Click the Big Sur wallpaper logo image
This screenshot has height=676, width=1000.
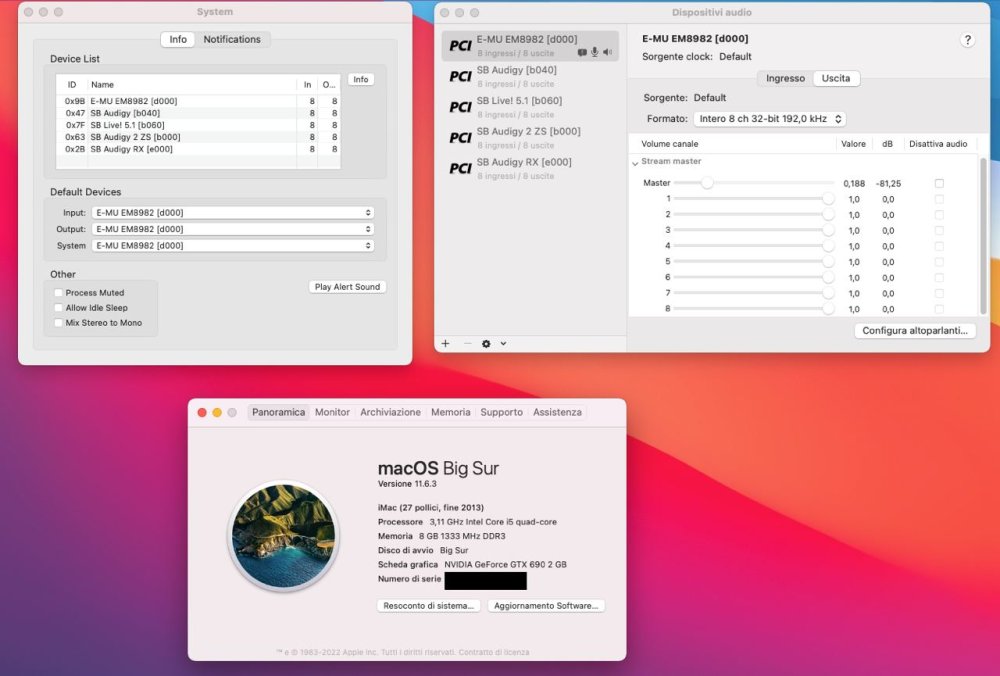point(284,536)
